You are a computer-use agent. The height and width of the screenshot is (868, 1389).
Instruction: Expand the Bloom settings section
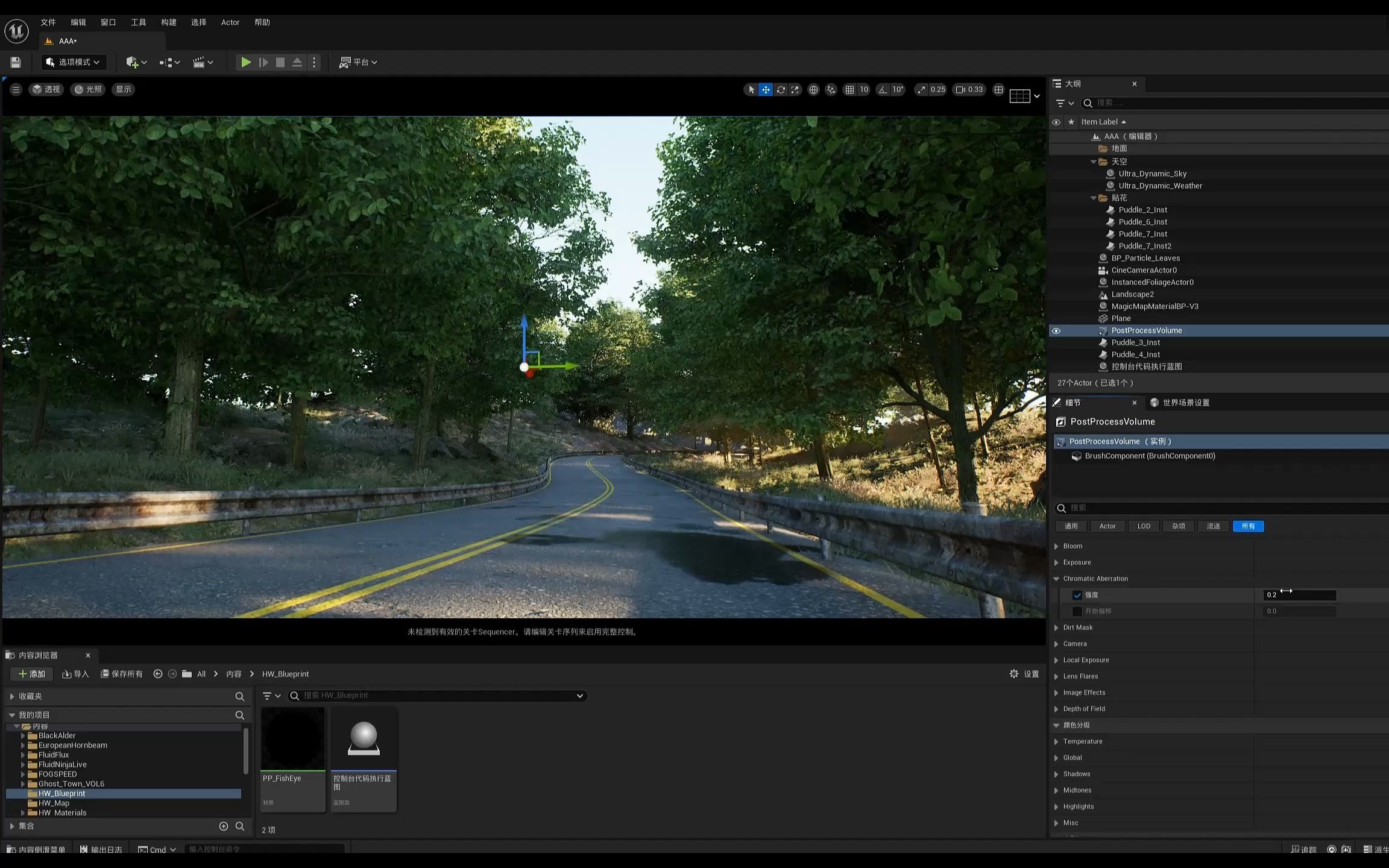click(x=1056, y=546)
